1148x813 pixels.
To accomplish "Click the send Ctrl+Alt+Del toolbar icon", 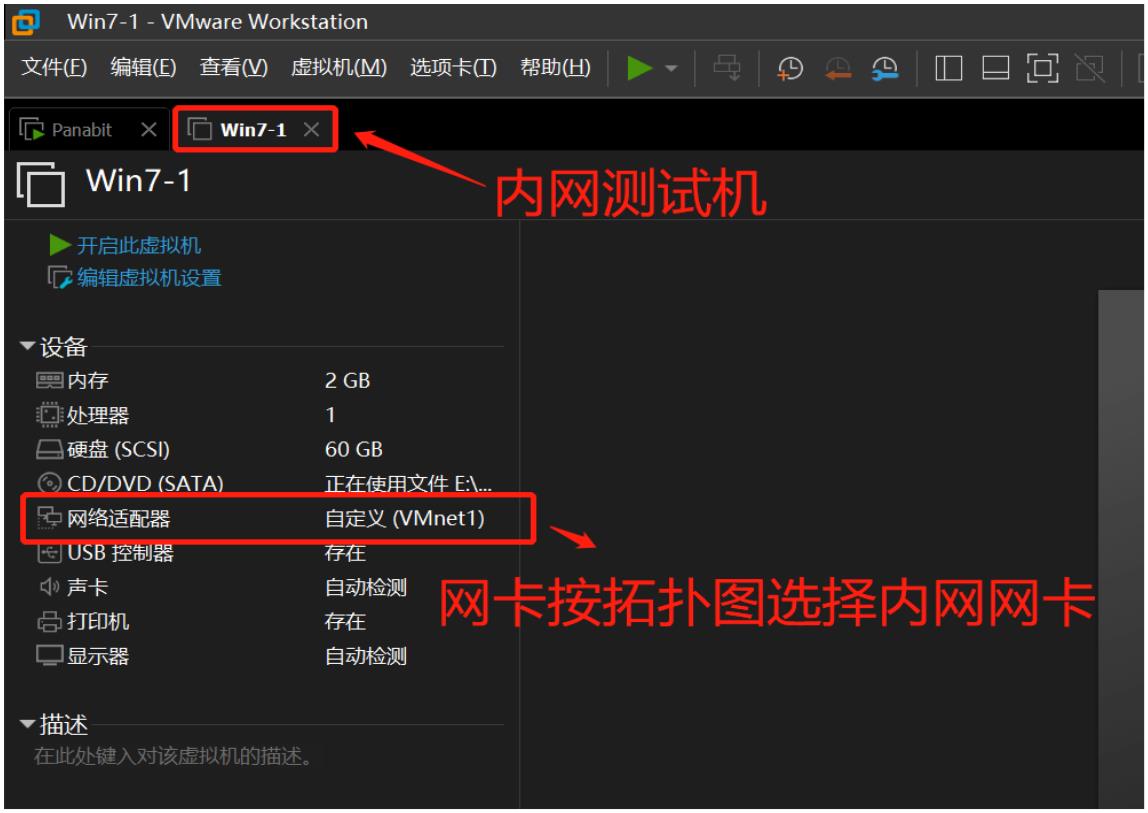I will (x=727, y=68).
